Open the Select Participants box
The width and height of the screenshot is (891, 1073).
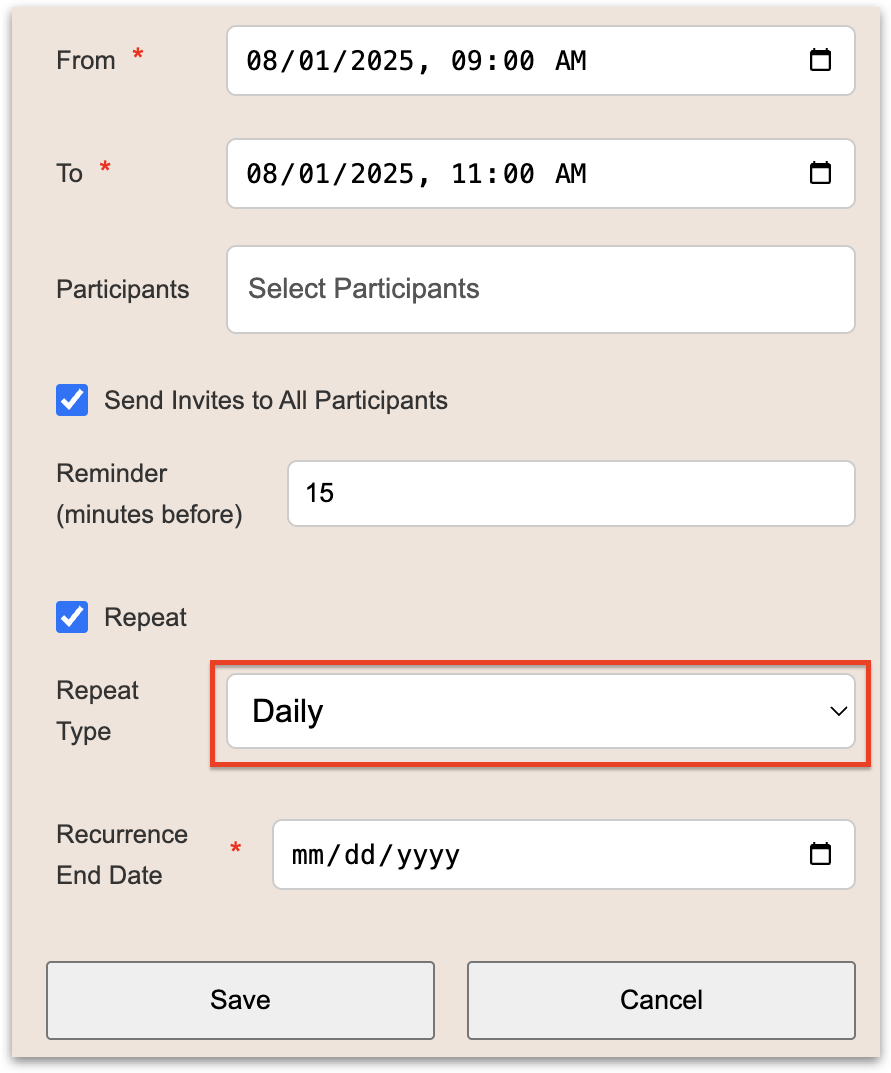[540, 289]
